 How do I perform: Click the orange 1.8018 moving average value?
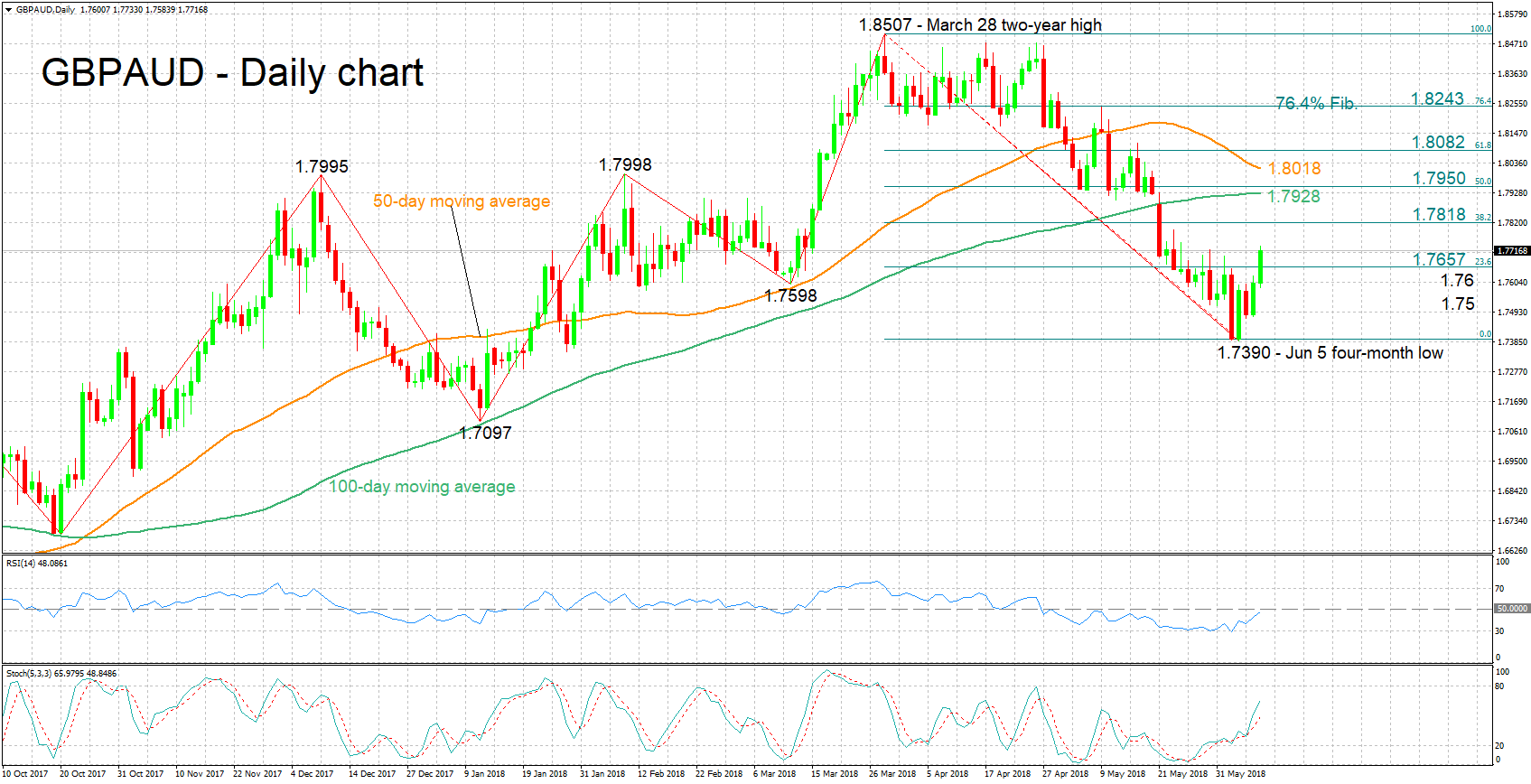coord(1294,168)
